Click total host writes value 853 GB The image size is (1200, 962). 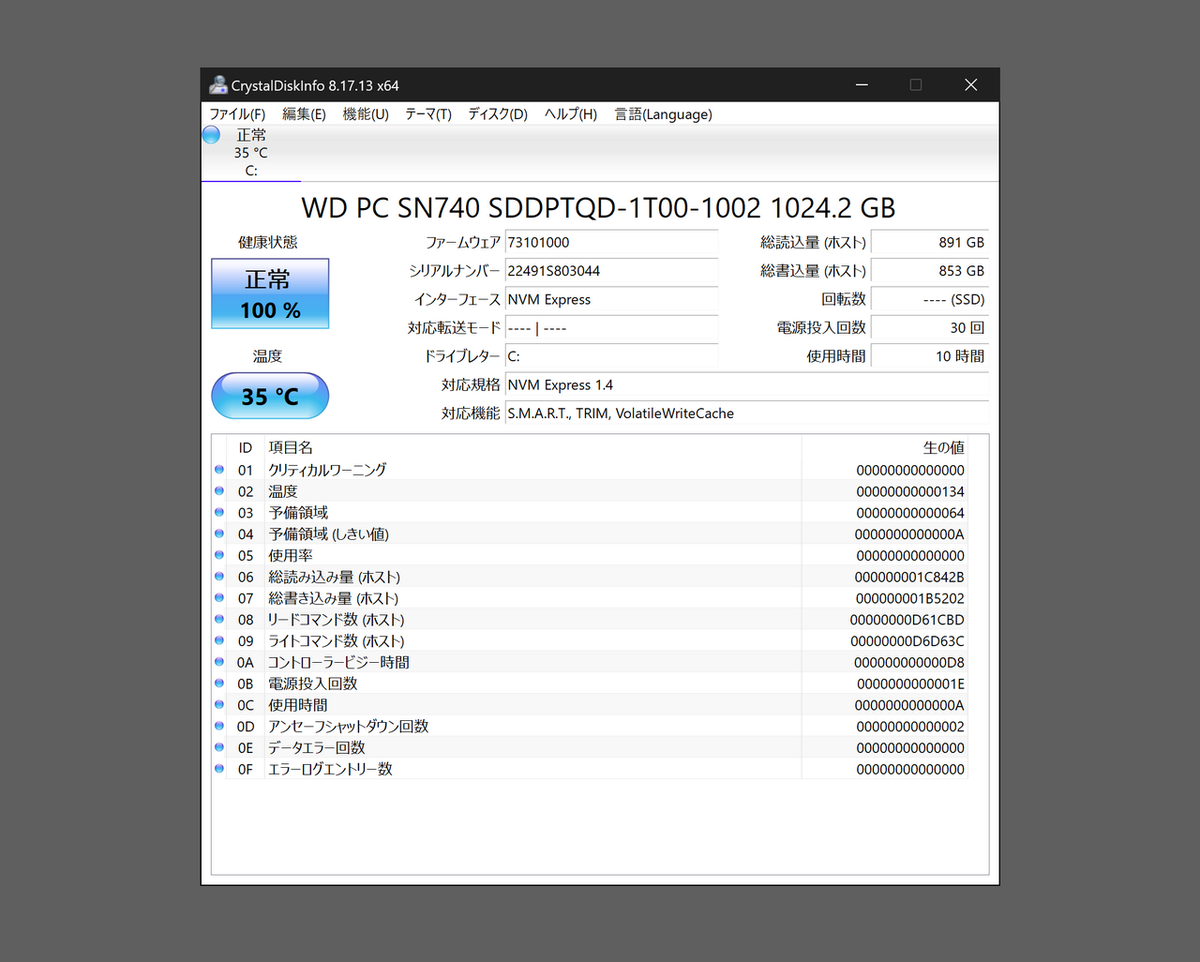[x=929, y=271]
